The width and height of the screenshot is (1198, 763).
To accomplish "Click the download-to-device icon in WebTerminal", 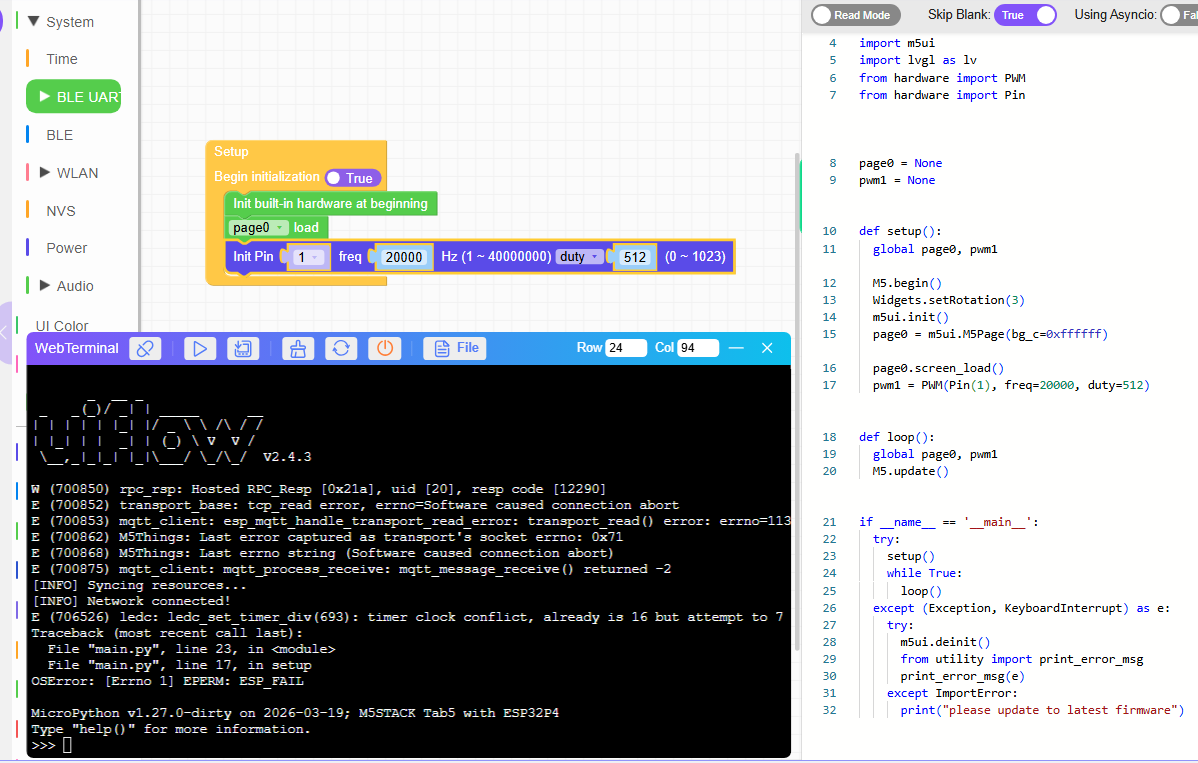I will click(x=240, y=348).
